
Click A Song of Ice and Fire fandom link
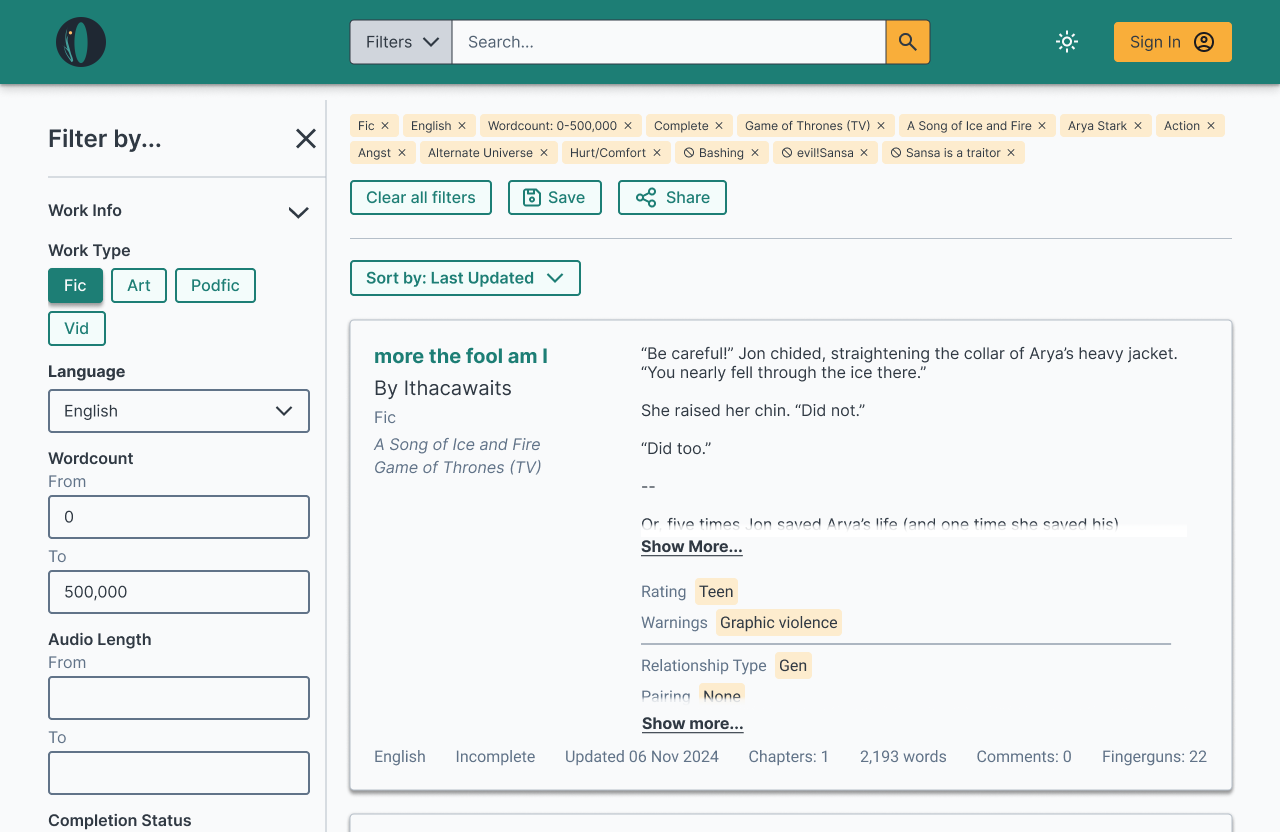tap(457, 444)
